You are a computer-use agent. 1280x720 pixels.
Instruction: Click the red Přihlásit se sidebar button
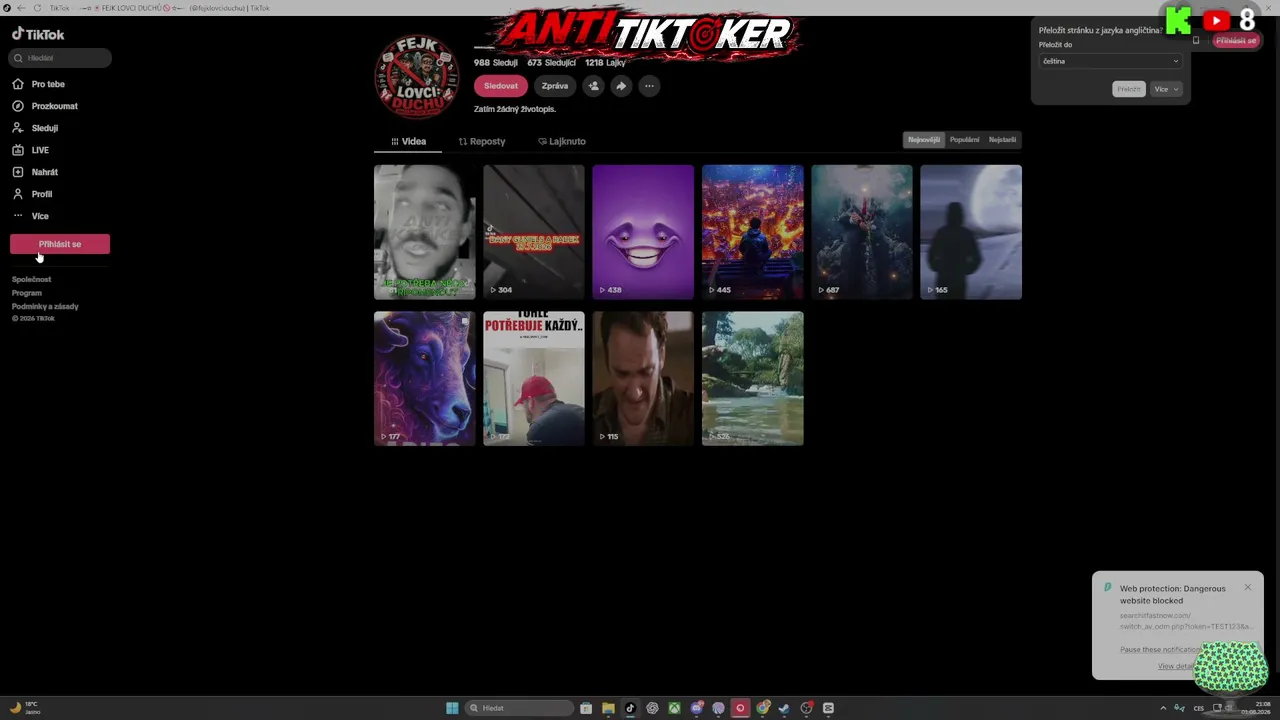click(60, 244)
